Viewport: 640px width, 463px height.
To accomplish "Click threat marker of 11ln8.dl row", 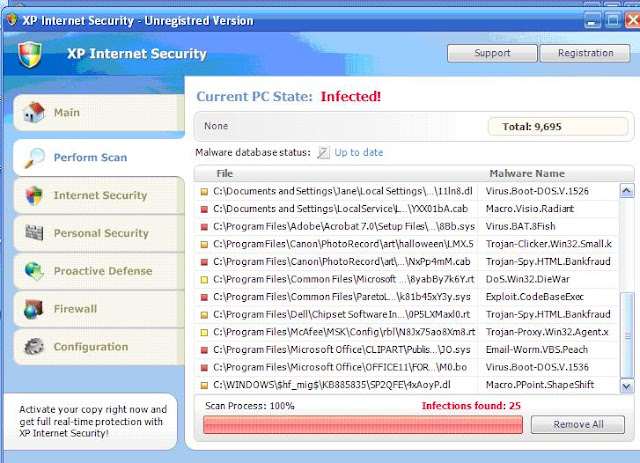I will coord(204,191).
